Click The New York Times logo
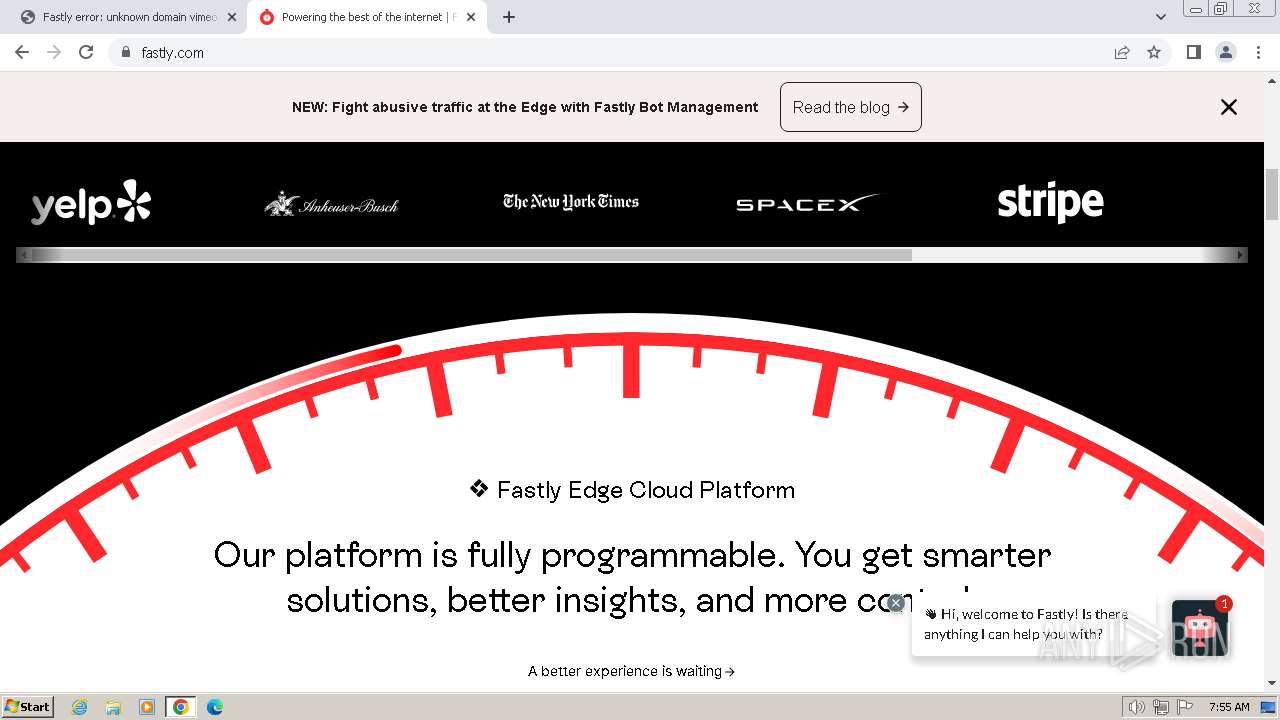 coord(571,202)
